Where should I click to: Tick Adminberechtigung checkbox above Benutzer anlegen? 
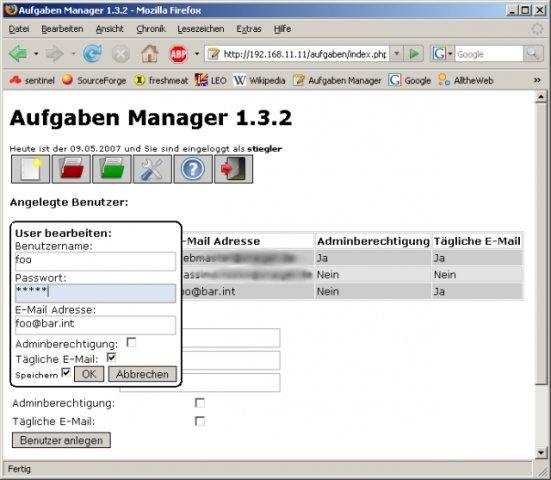coord(200,403)
